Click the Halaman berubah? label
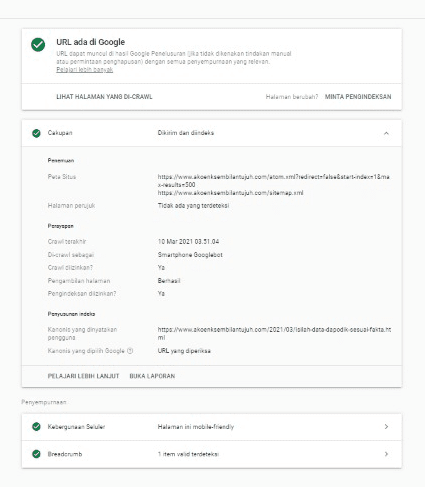 pyautogui.click(x=292, y=97)
